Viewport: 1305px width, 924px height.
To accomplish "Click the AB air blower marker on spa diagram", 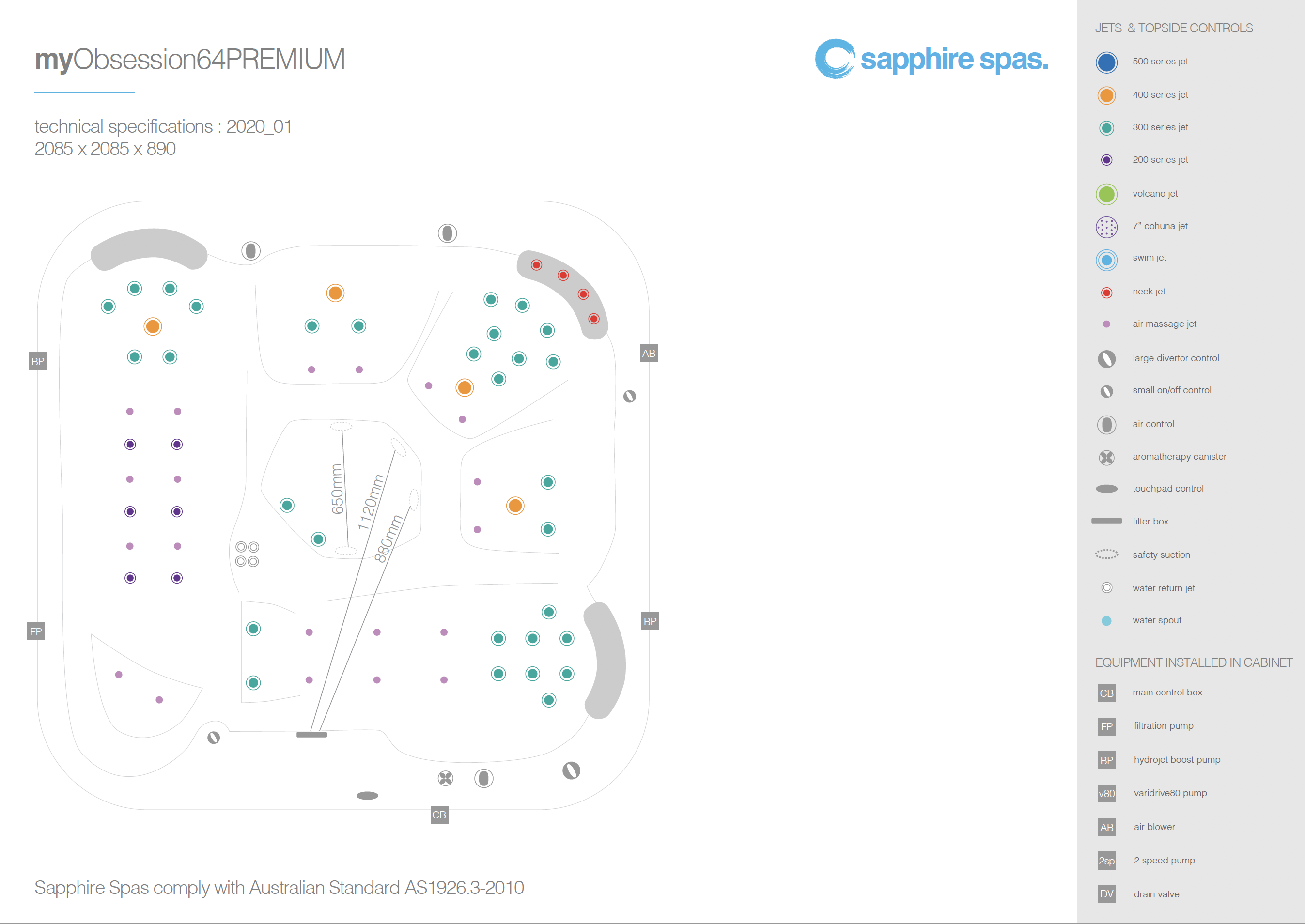I will [648, 354].
